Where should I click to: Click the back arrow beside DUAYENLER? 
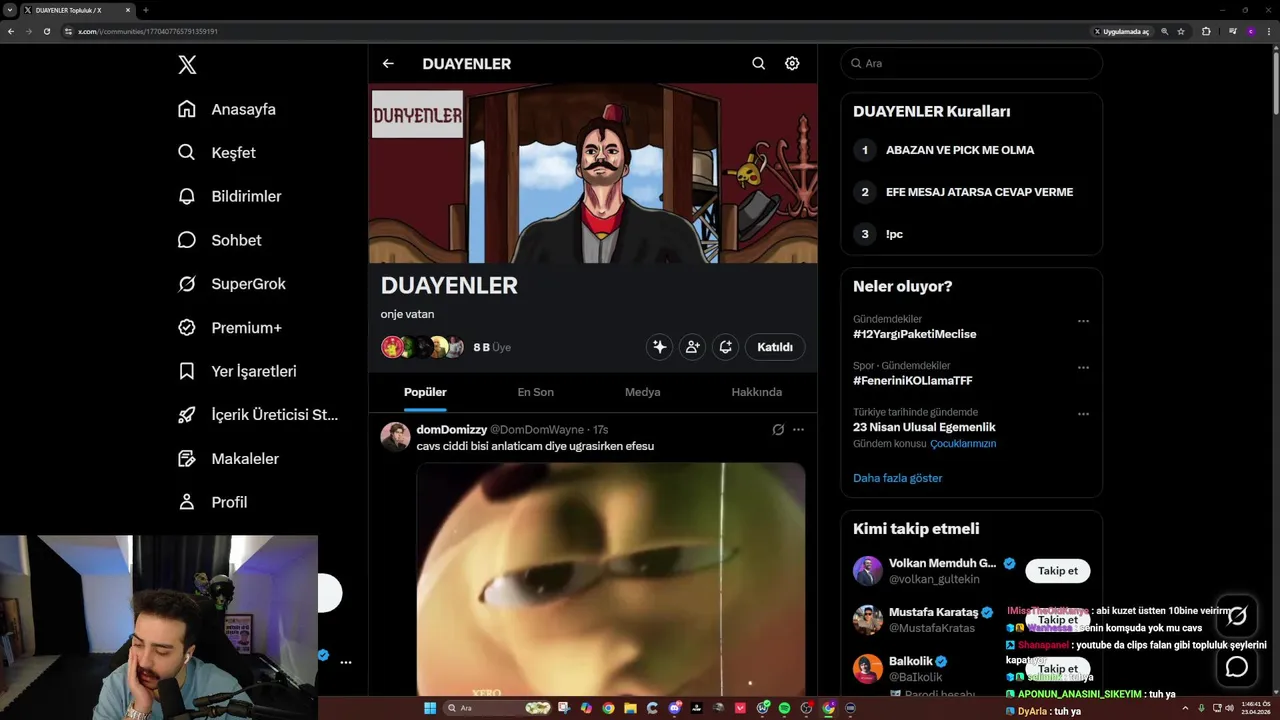click(x=388, y=64)
